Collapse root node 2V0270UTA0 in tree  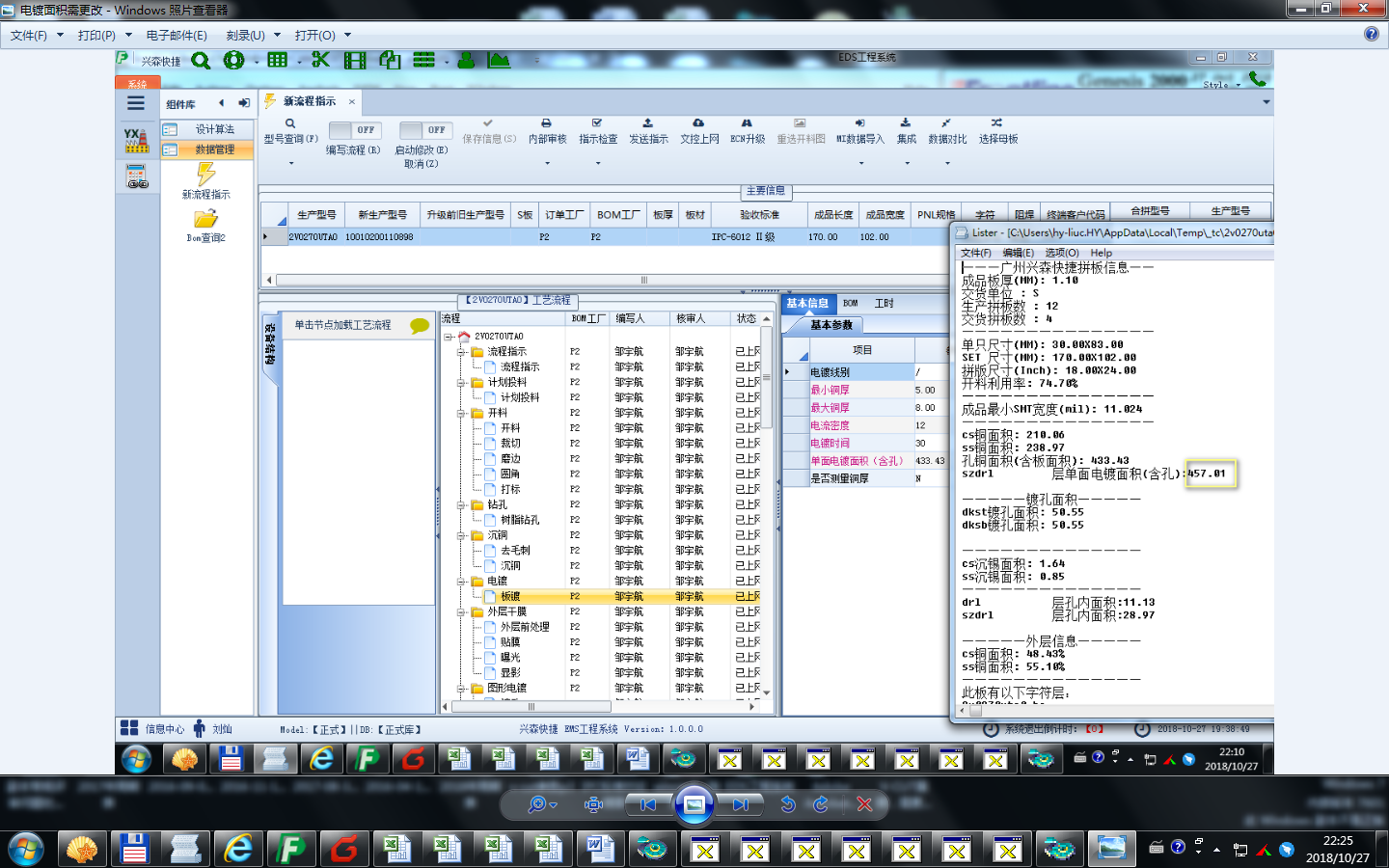pyautogui.click(x=449, y=337)
